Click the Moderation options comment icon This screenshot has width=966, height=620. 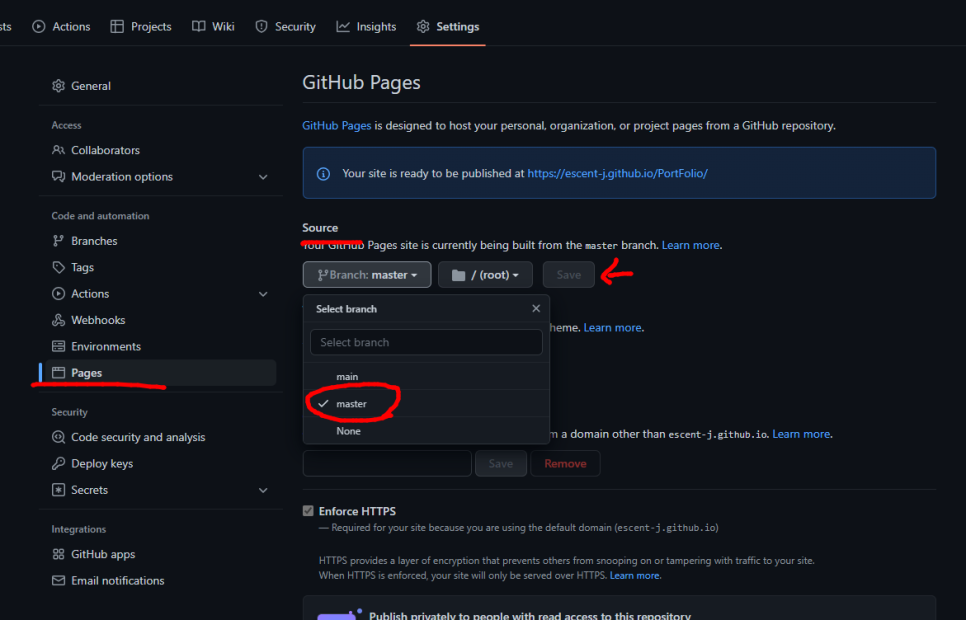coord(59,176)
